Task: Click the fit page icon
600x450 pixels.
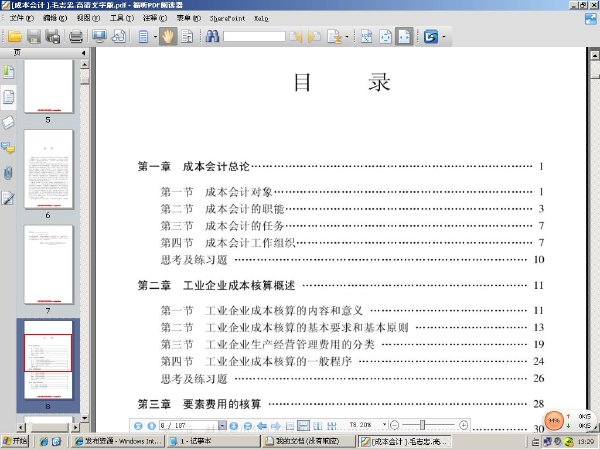Action: click(386, 37)
